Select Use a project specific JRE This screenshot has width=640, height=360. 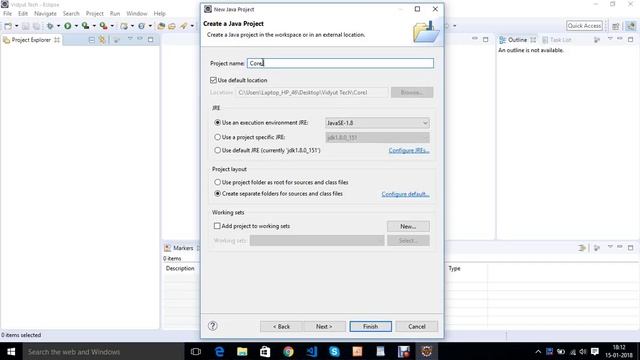click(x=218, y=137)
